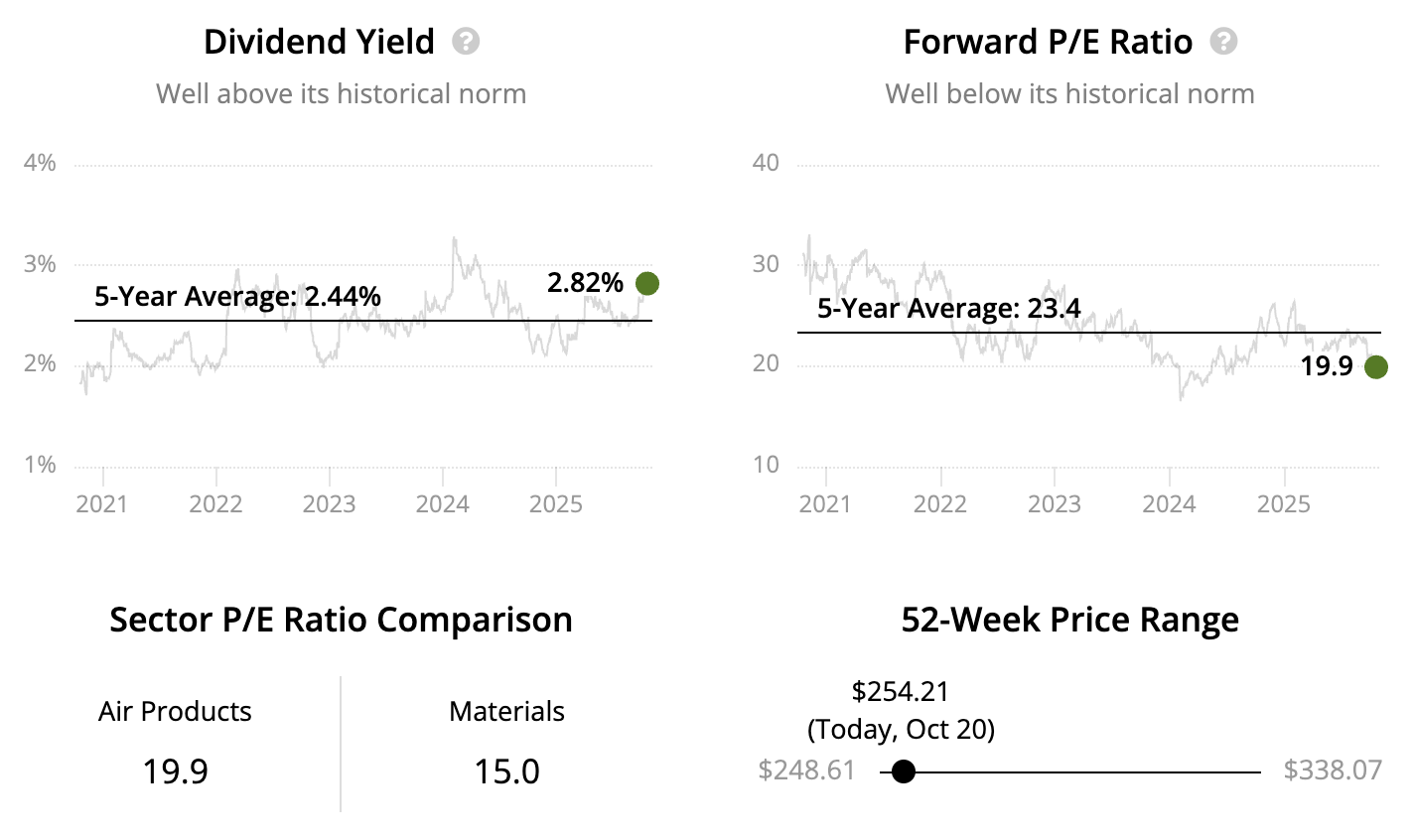Click the 2022 label on Forward P/E chart
The width and height of the screenshot is (1414, 840).
pos(939,504)
